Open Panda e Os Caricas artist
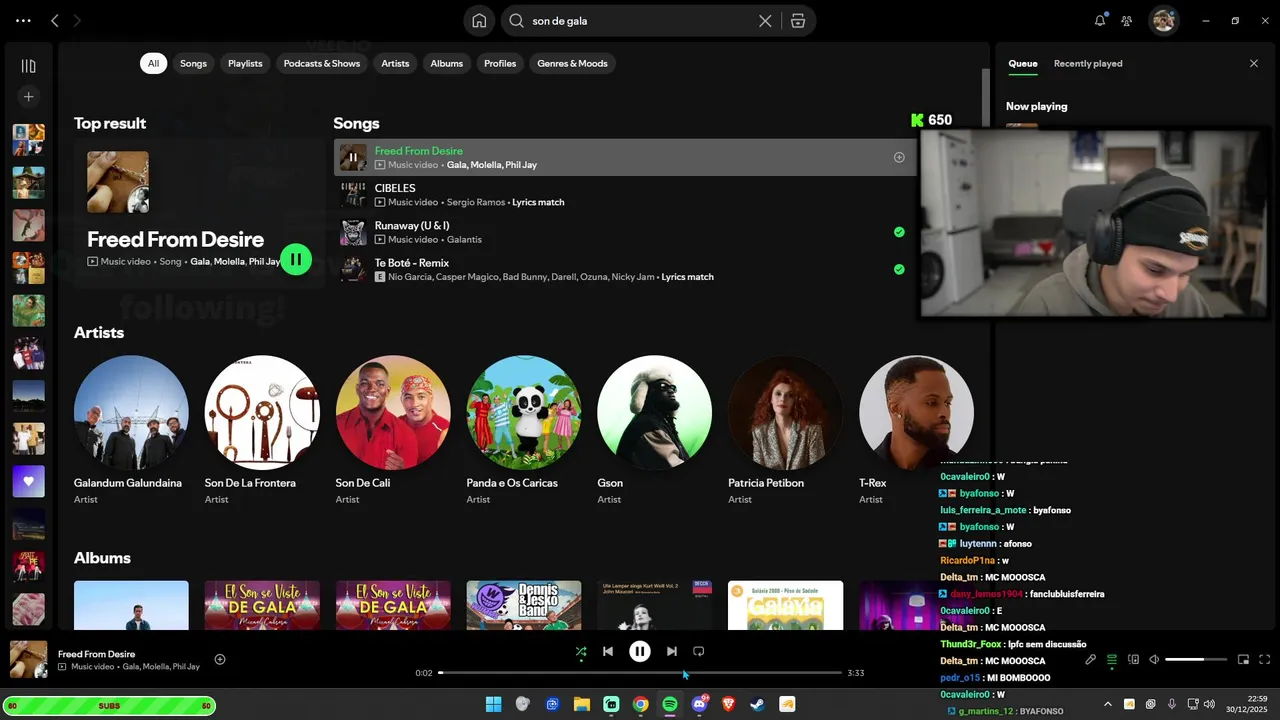This screenshot has height=720, width=1280. [524, 413]
